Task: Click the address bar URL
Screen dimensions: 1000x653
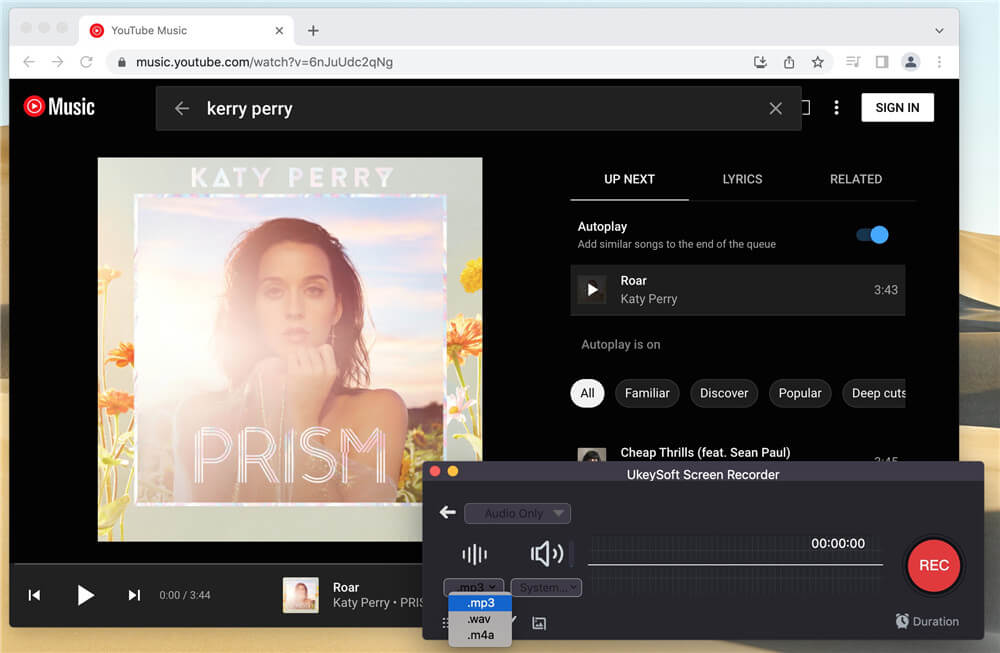Action: click(x=264, y=62)
